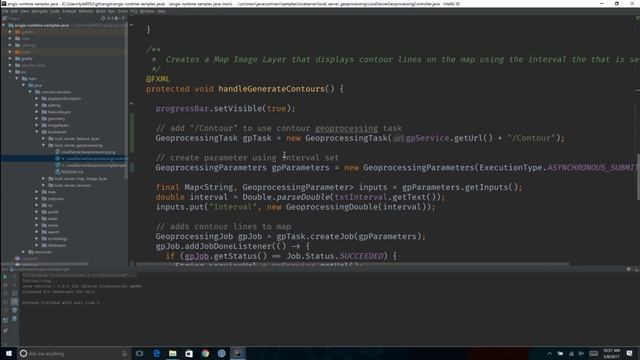Viewport: 640px width, 360px height.
Task: Open the Window menu
Action: point(147,11)
